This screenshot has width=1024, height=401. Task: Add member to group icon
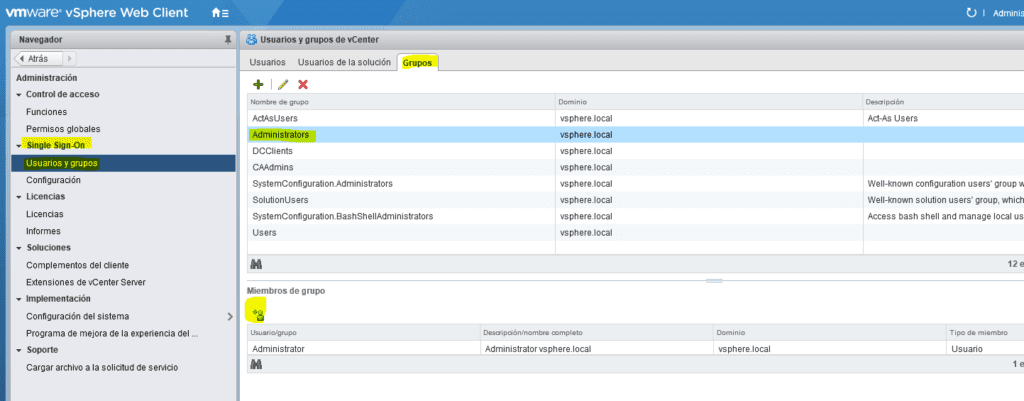(x=258, y=315)
